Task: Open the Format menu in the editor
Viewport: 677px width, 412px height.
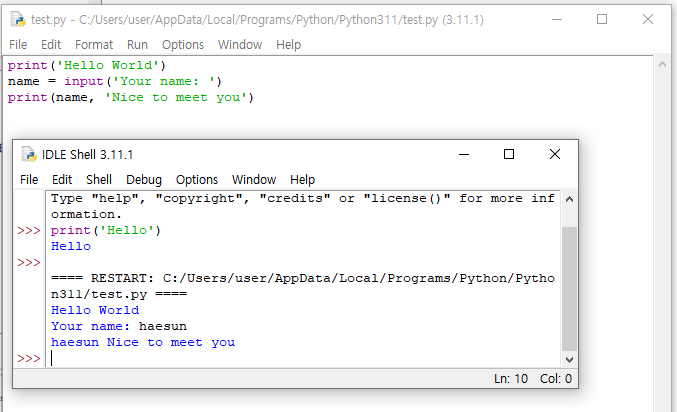Action: click(94, 44)
